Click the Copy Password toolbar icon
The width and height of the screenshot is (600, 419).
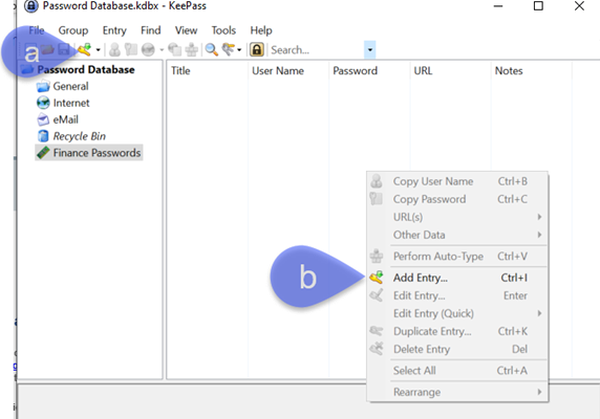(x=131, y=50)
